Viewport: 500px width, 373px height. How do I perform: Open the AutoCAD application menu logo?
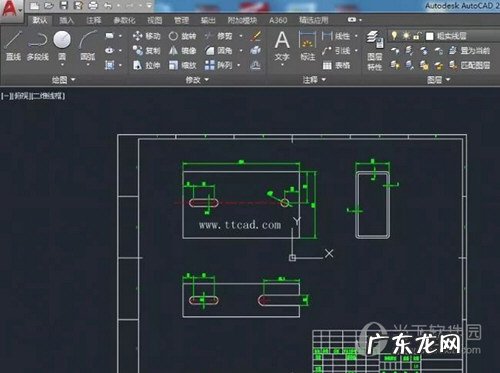click(x=10, y=9)
